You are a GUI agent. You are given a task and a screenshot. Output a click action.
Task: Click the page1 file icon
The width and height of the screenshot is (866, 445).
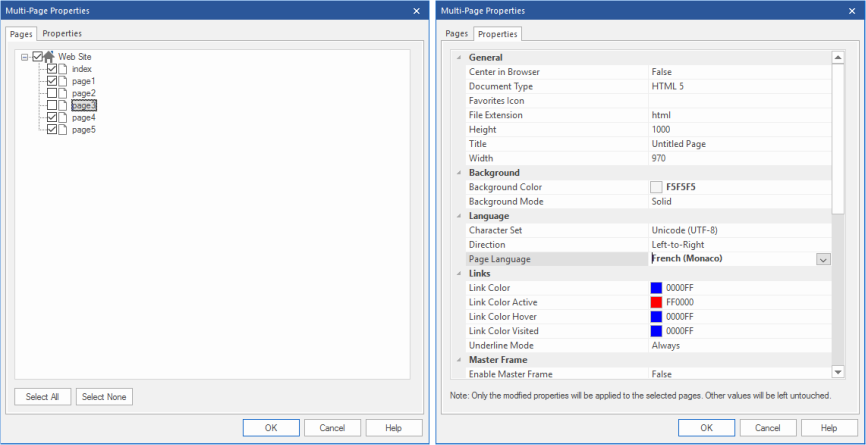(62, 81)
